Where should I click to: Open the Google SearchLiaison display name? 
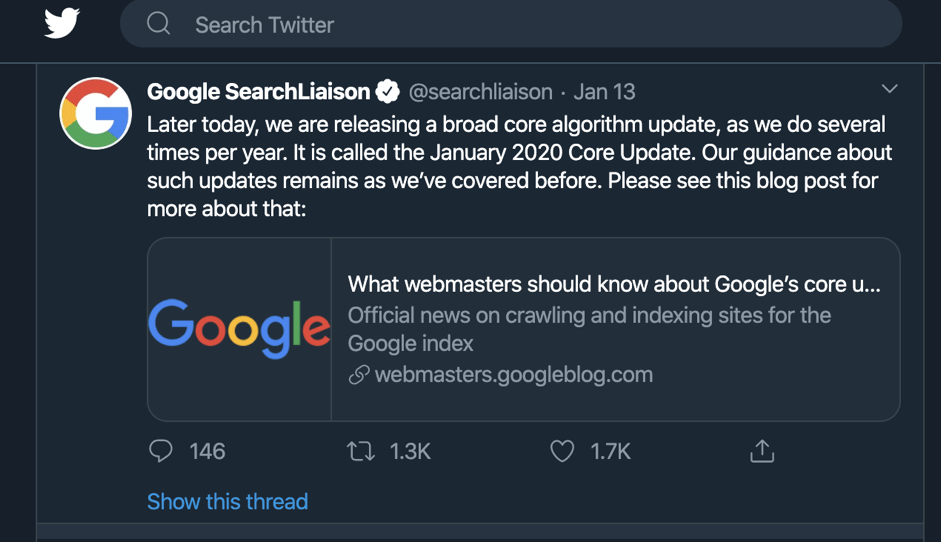click(x=259, y=92)
